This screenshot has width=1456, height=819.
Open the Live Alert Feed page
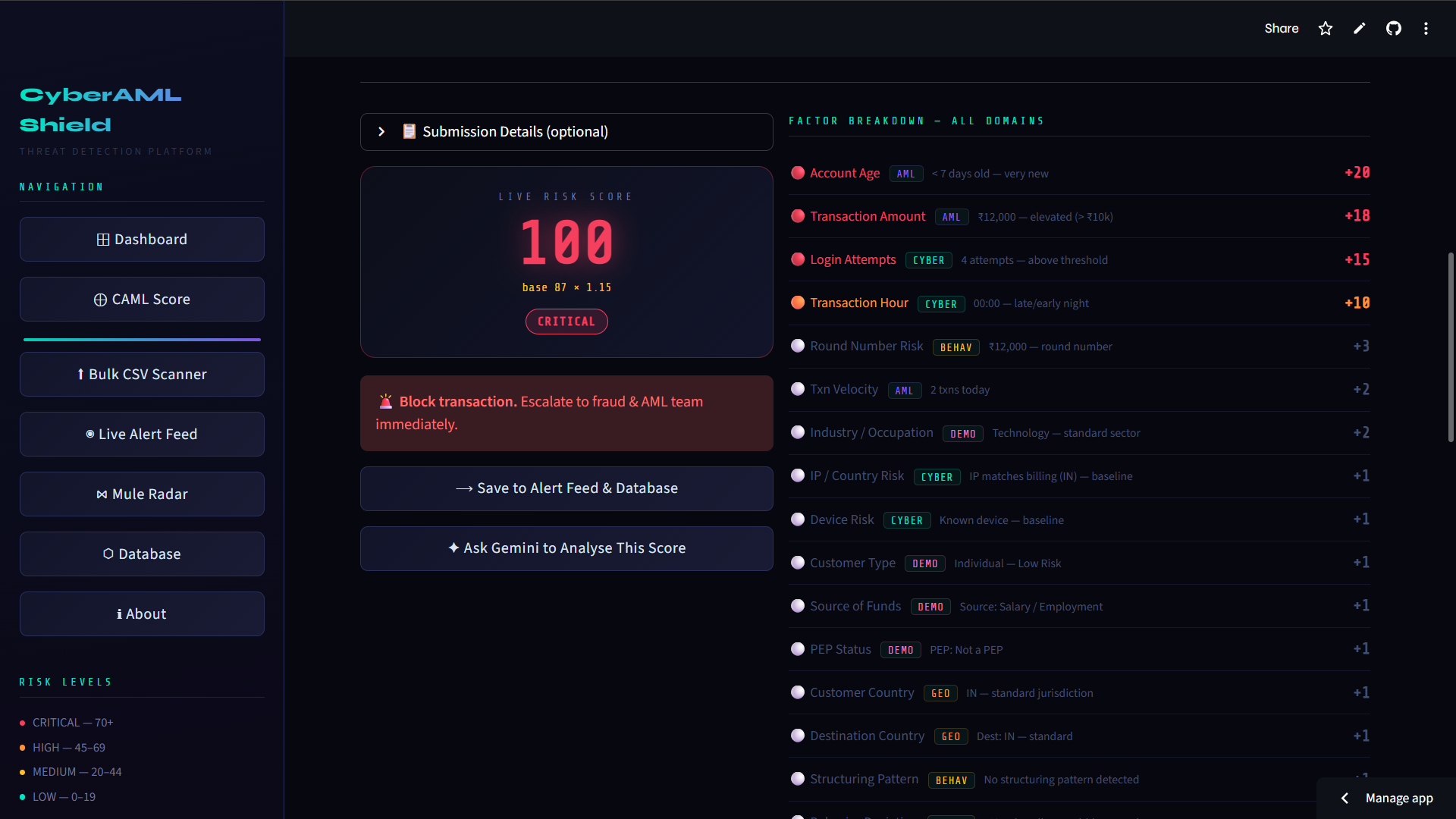(x=142, y=434)
